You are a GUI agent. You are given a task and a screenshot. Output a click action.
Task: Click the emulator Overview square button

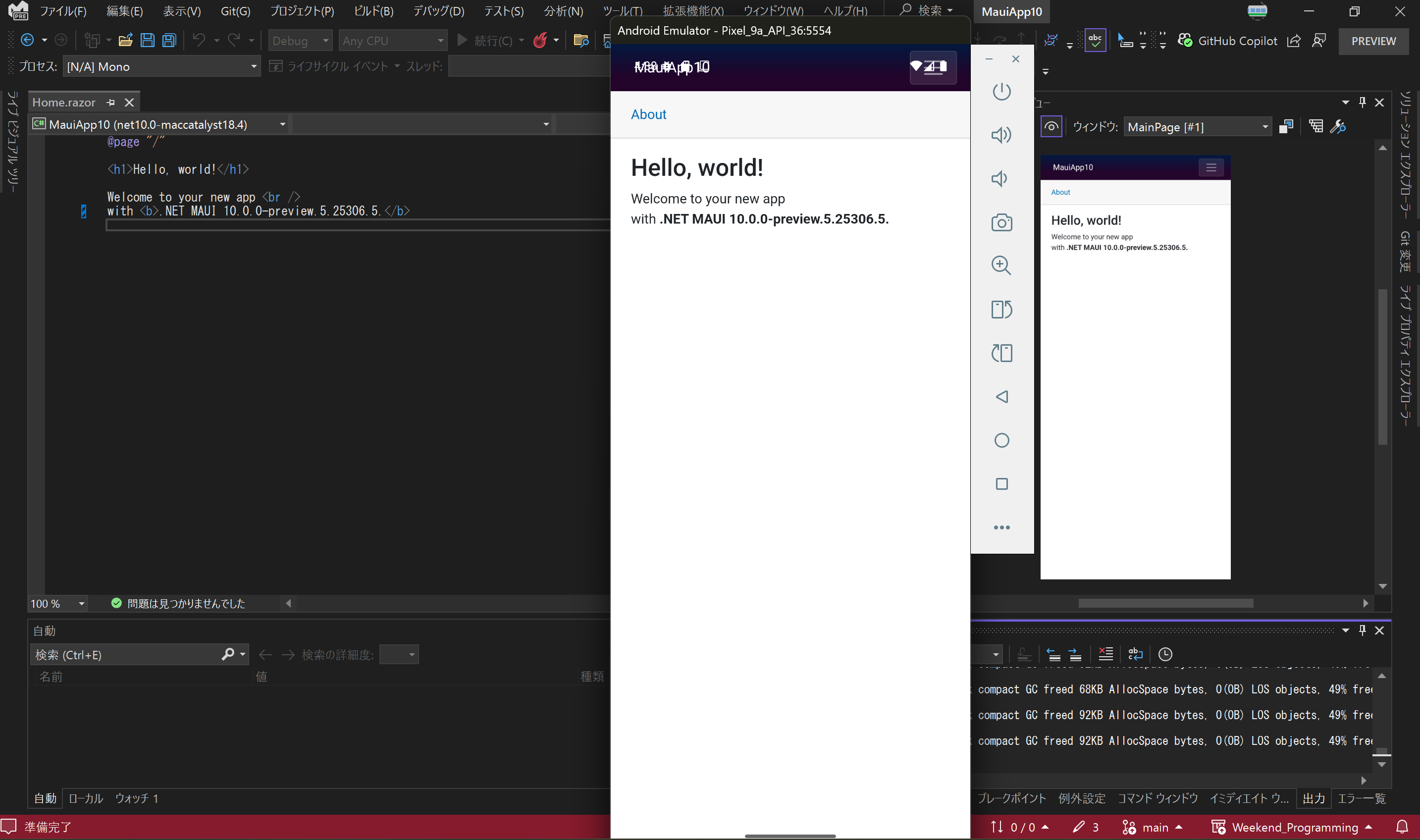click(1001, 484)
